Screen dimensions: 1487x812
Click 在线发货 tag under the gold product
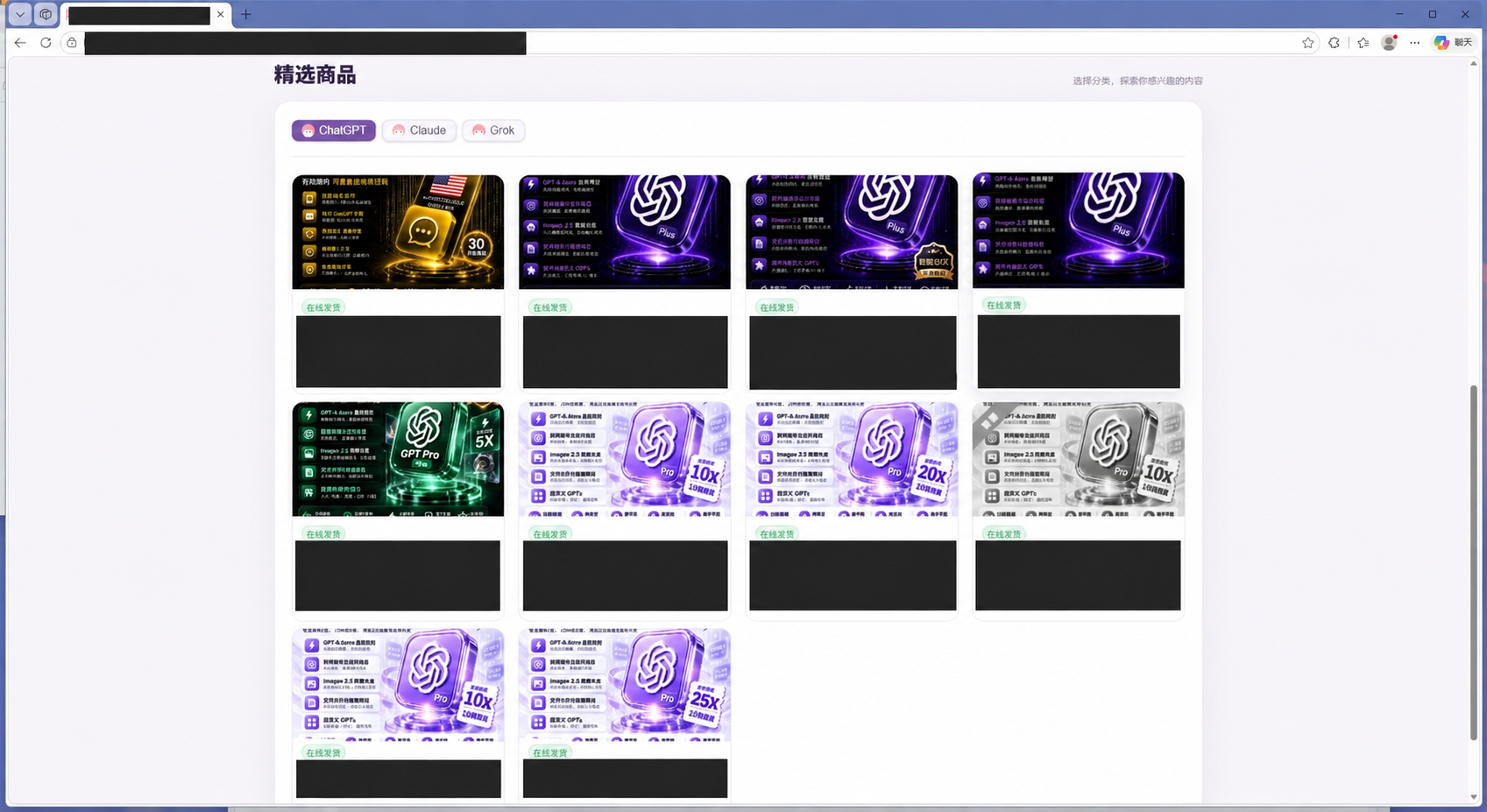(x=323, y=307)
